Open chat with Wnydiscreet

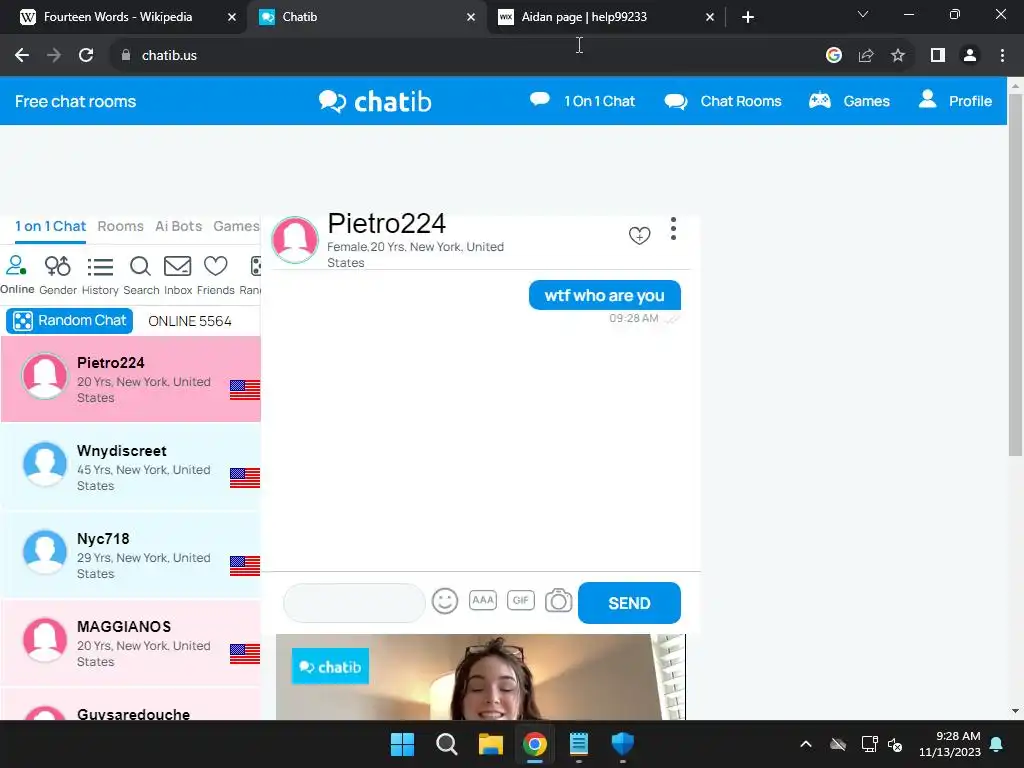pos(131,467)
